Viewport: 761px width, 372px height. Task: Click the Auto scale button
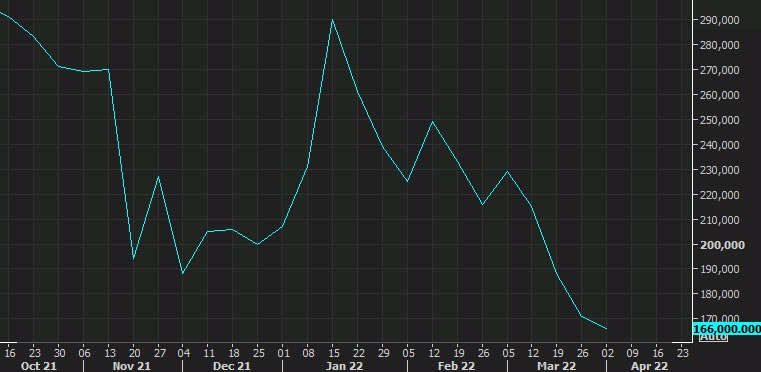[713, 337]
